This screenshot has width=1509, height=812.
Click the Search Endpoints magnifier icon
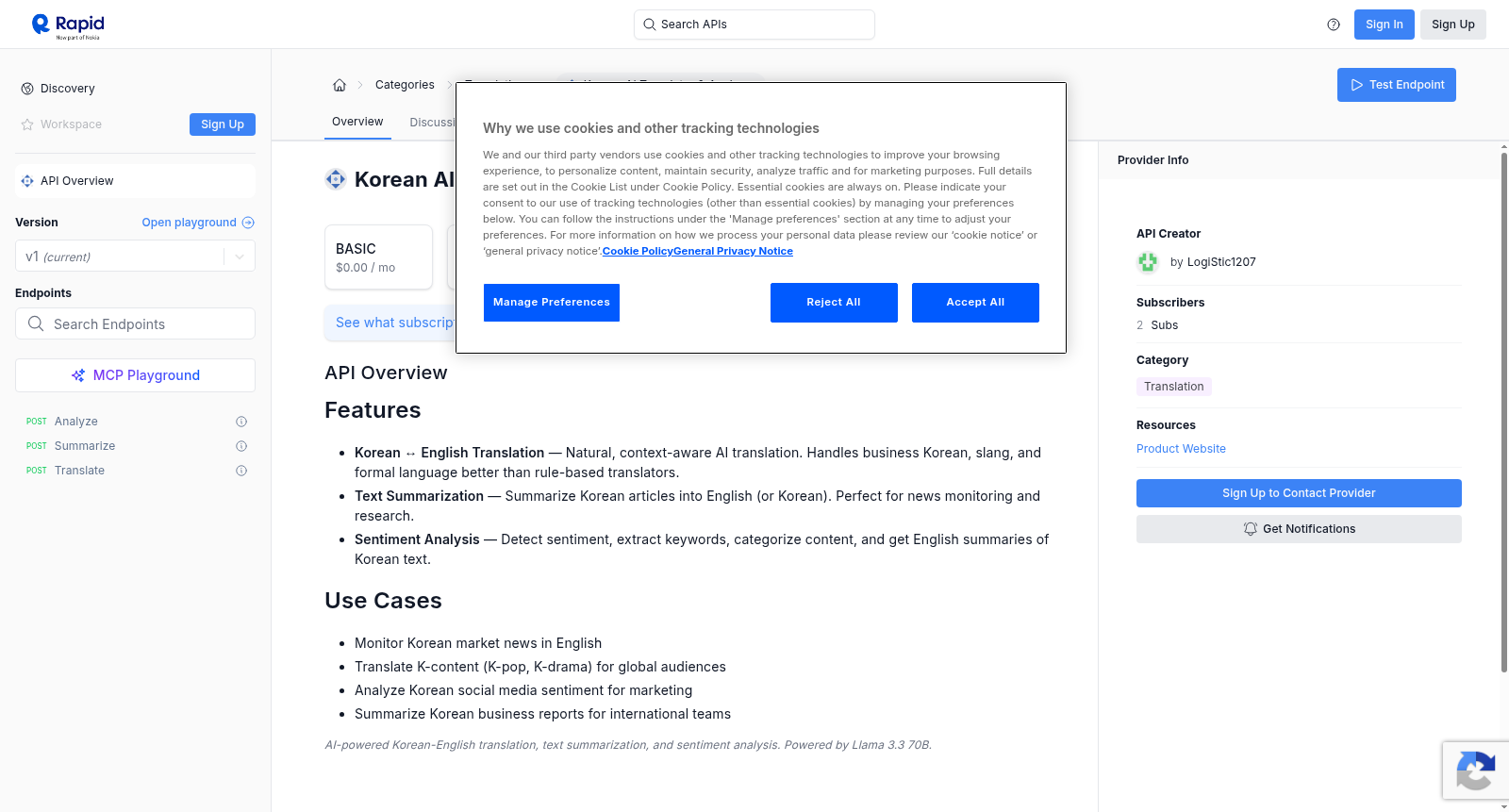(x=36, y=323)
